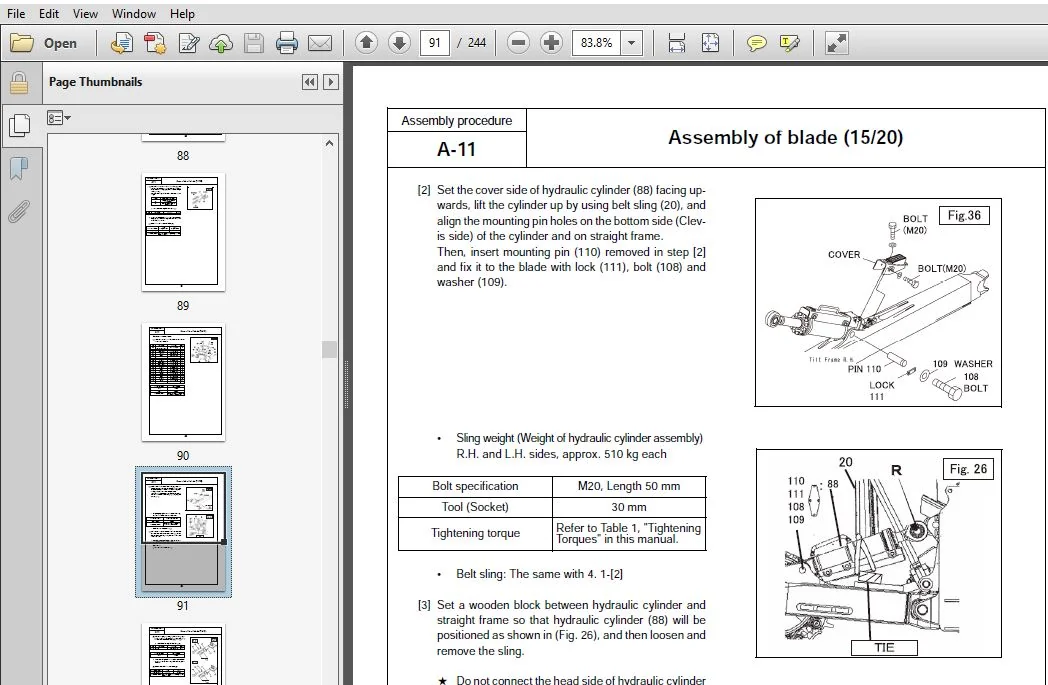Select the Highlight text tool
The height and width of the screenshot is (685, 1048).
pyautogui.click(x=789, y=43)
